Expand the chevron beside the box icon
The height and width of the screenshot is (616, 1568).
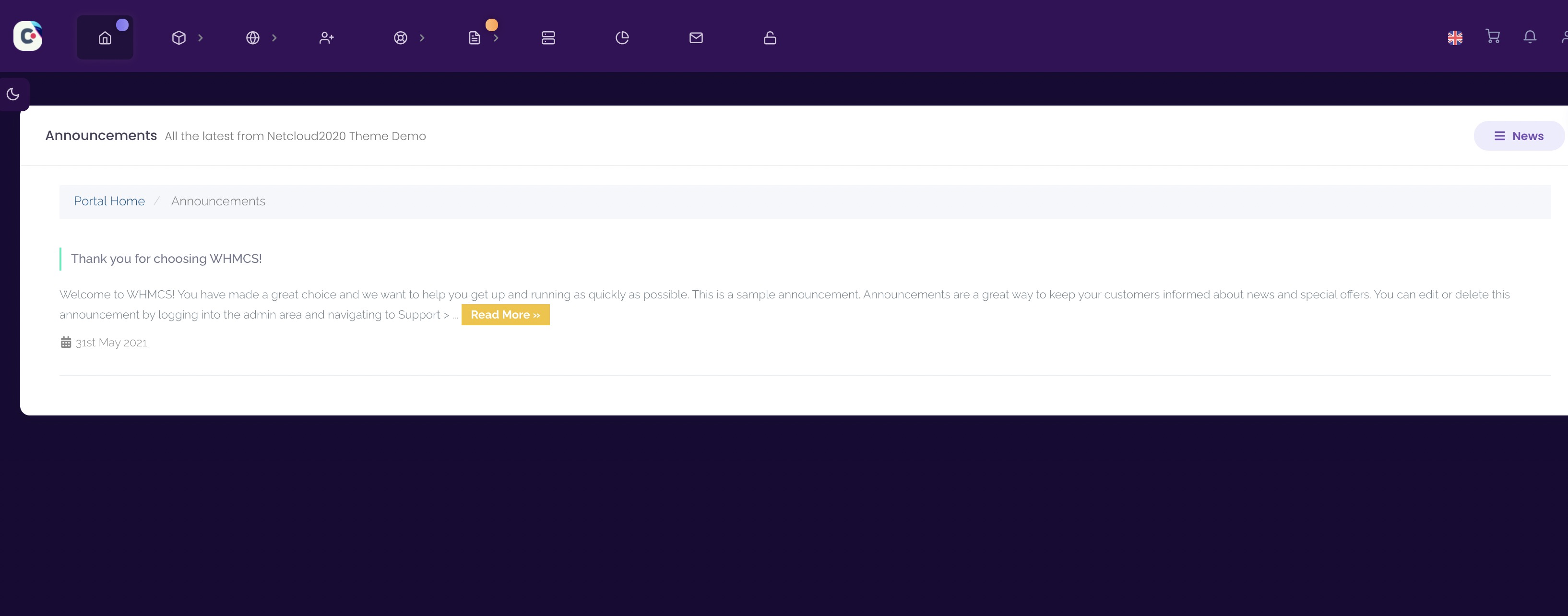point(200,38)
